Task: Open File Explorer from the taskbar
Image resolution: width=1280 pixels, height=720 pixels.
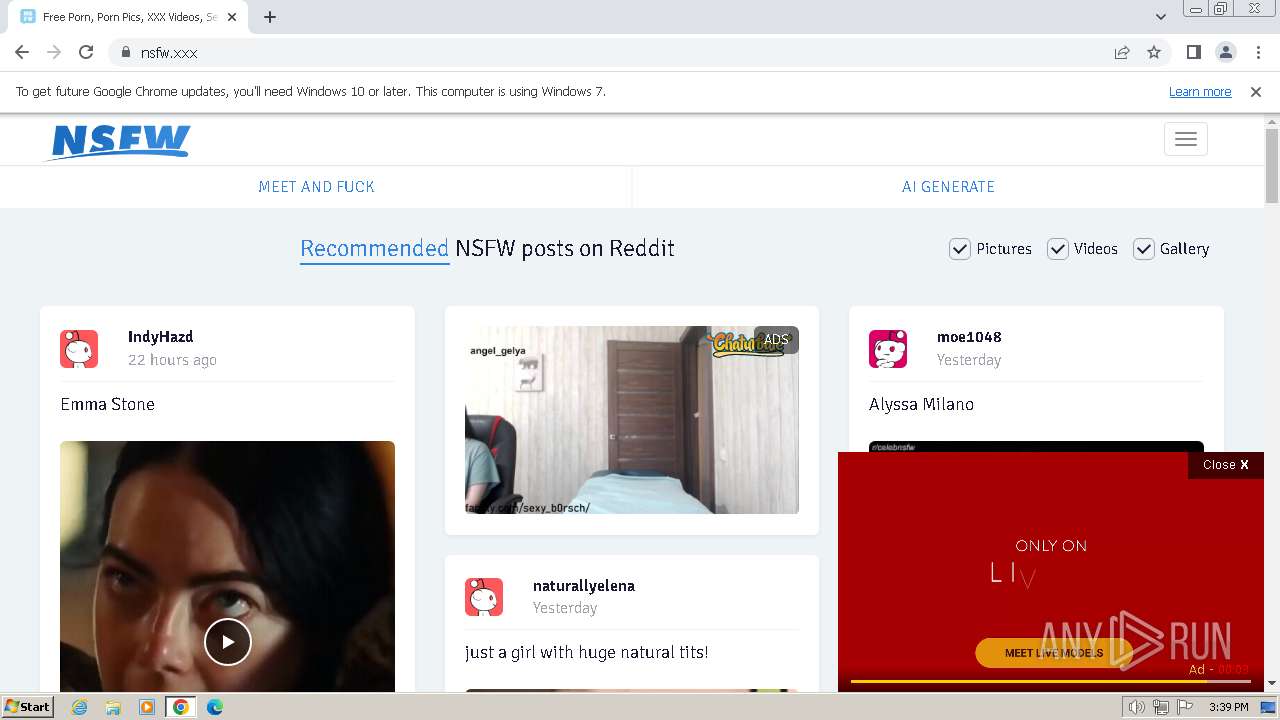Action: point(113,707)
